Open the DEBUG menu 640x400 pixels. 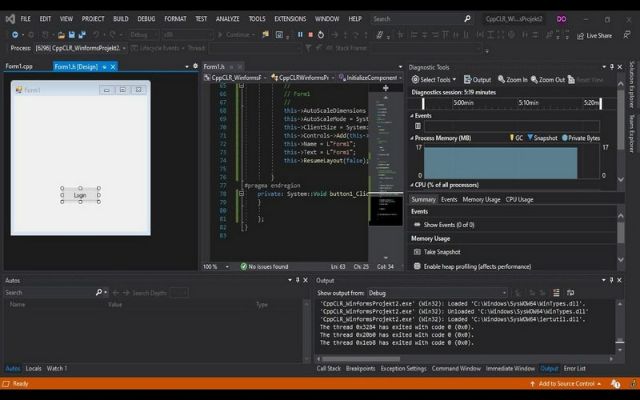146,19
